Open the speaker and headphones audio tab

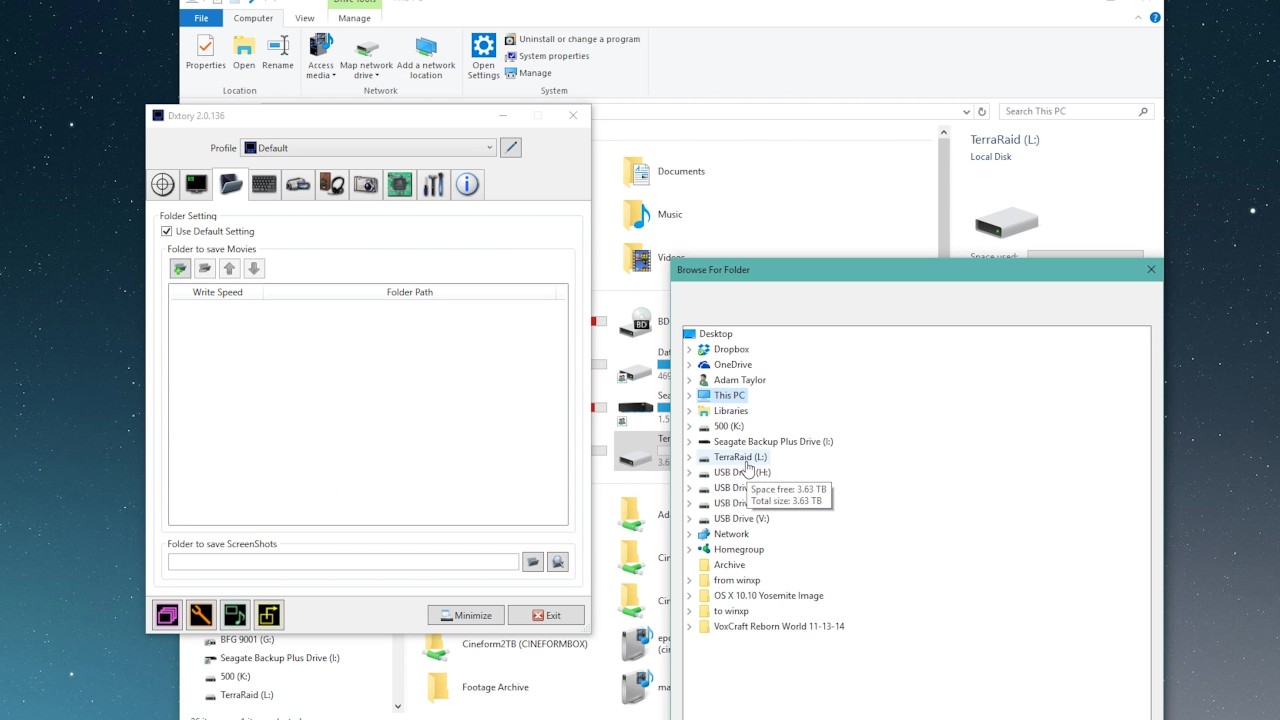coord(332,184)
